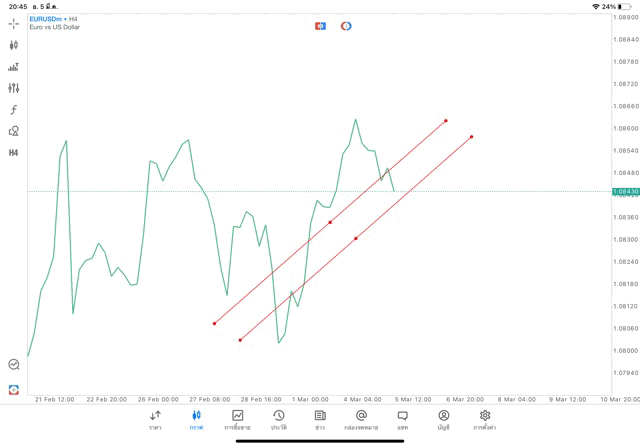Tap the red-blue circular clock icon

pyautogui.click(x=346, y=26)
